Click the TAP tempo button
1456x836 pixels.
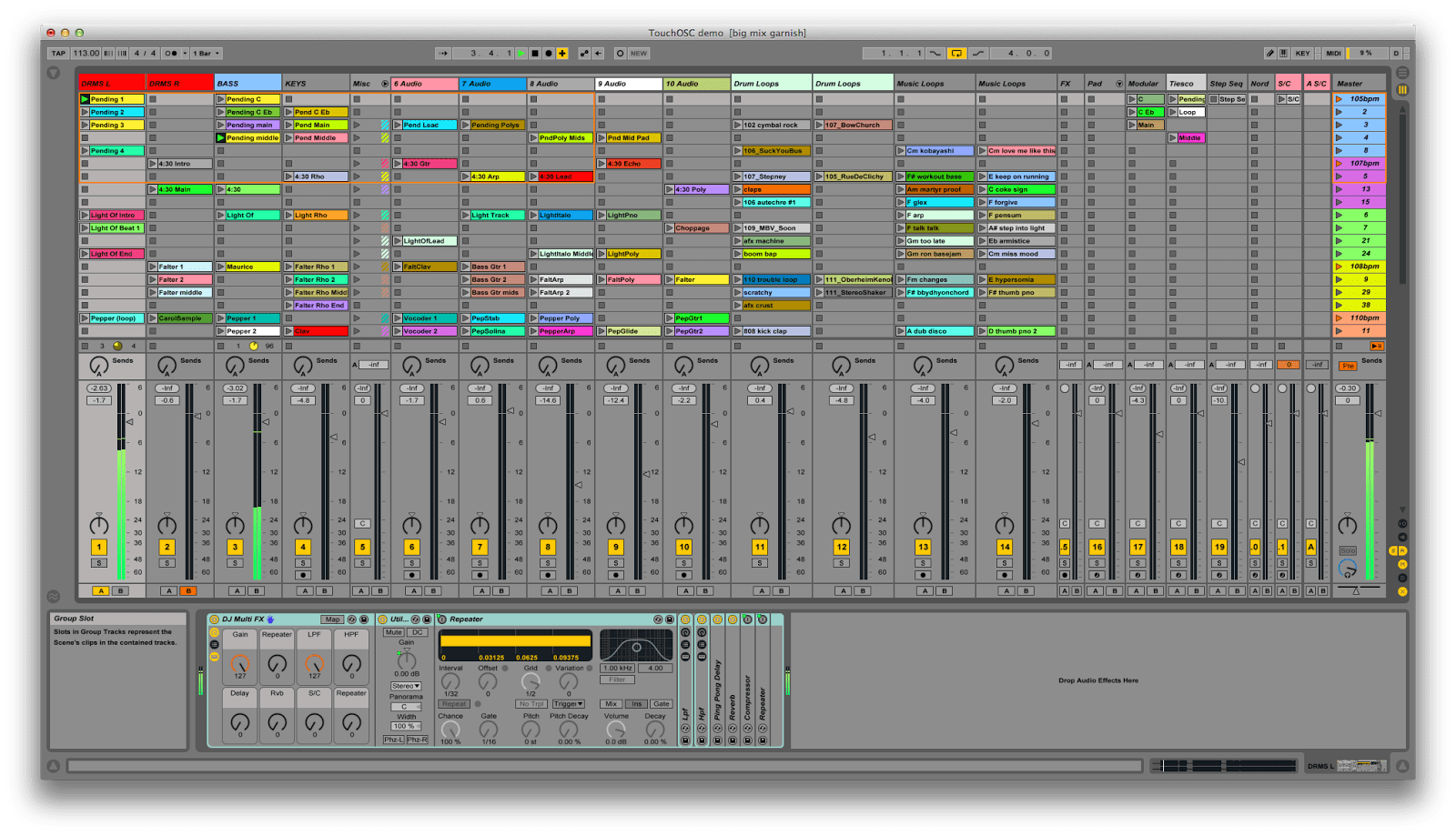pos(58,54)
